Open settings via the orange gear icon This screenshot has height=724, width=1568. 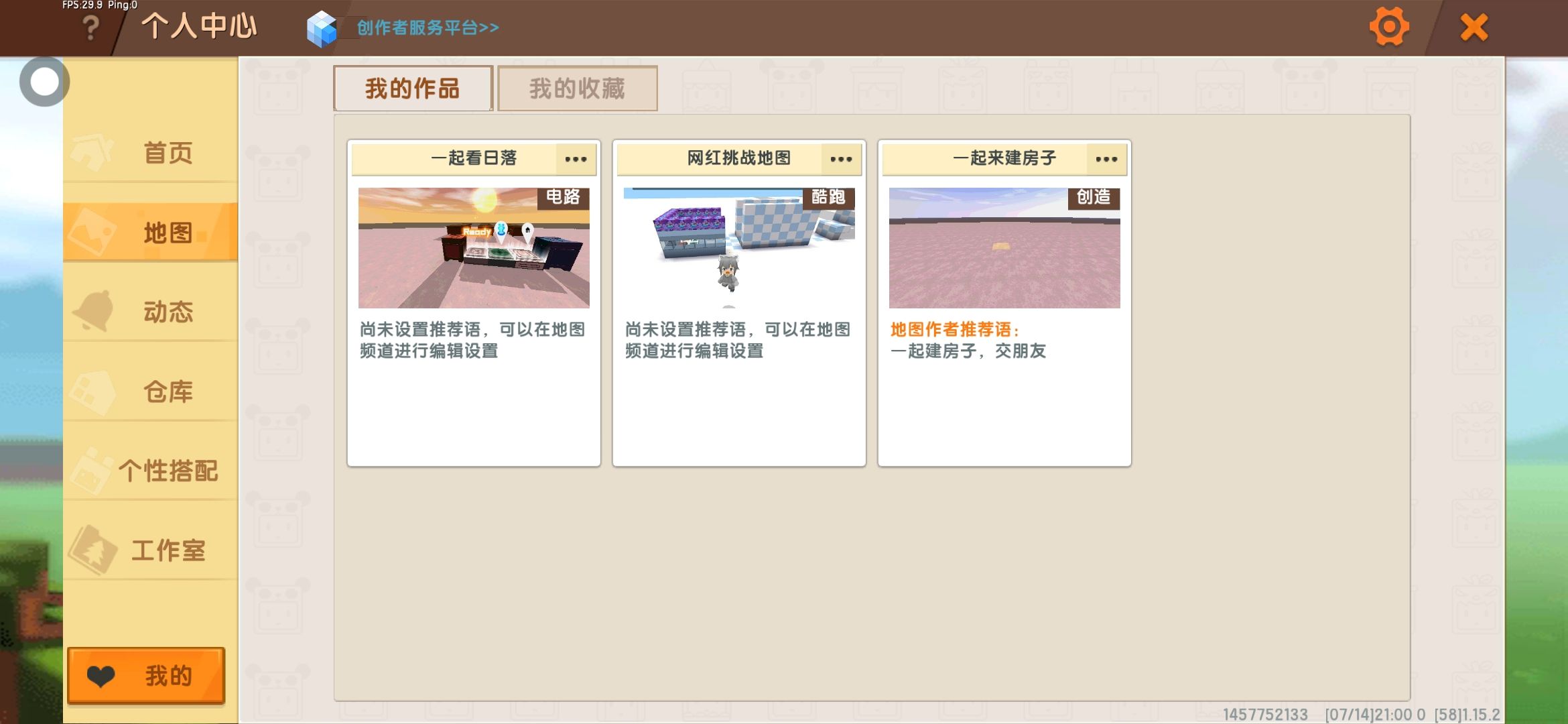point(1388,27)
